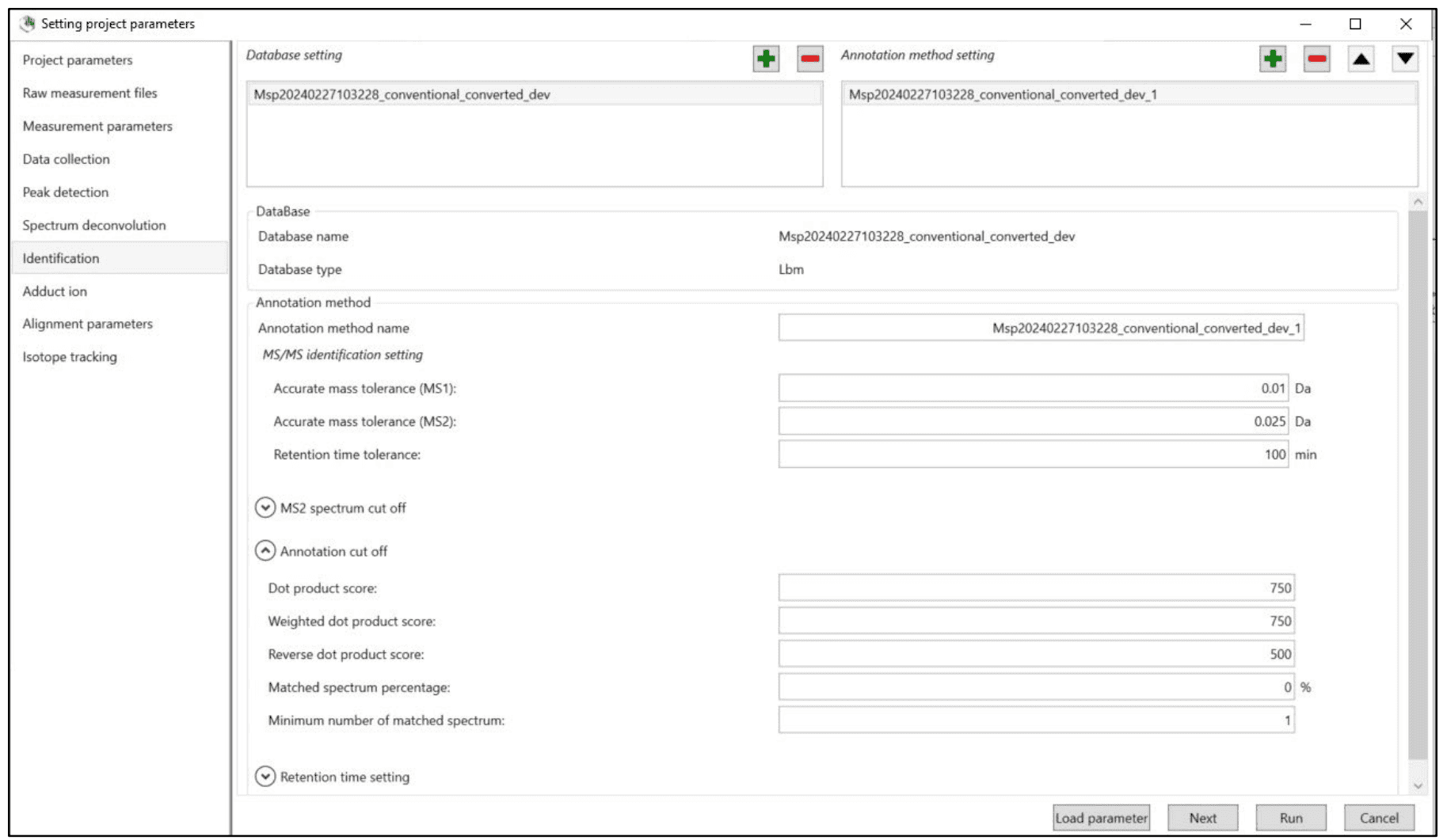Remove annotation method with red minus icon
1447x840 pixels.
pos(1316,59)
